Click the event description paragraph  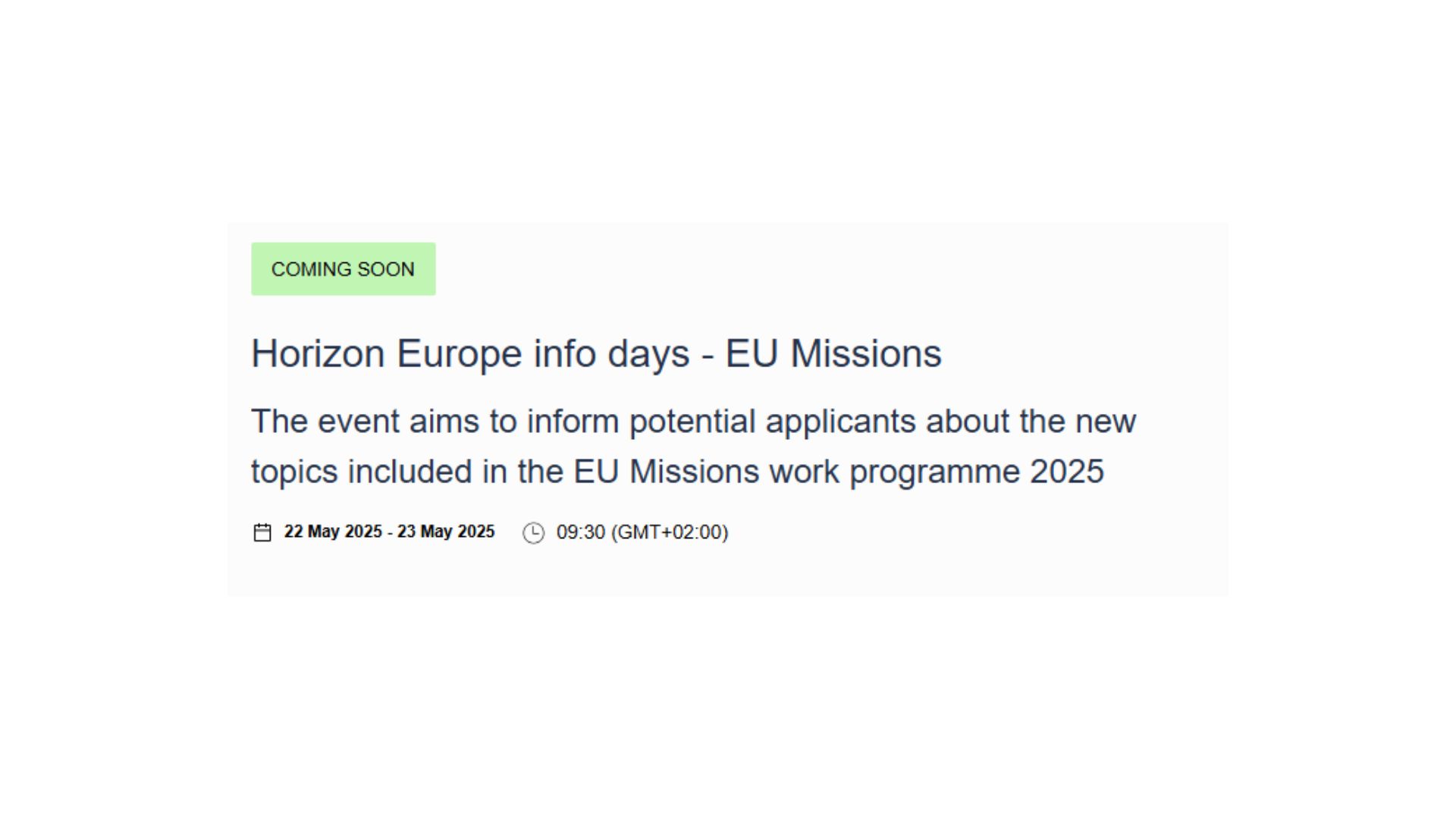[692, 446]
